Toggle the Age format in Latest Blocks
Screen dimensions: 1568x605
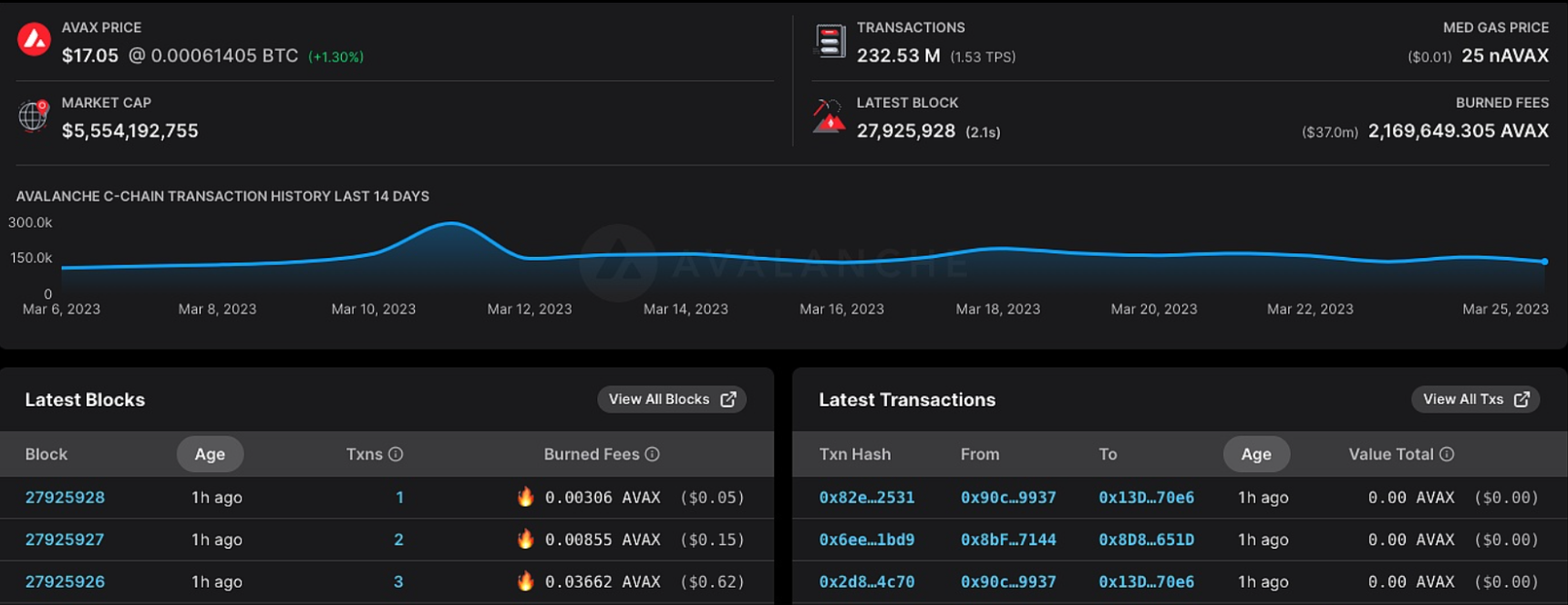pyautogui.click(x=210, y=454)
